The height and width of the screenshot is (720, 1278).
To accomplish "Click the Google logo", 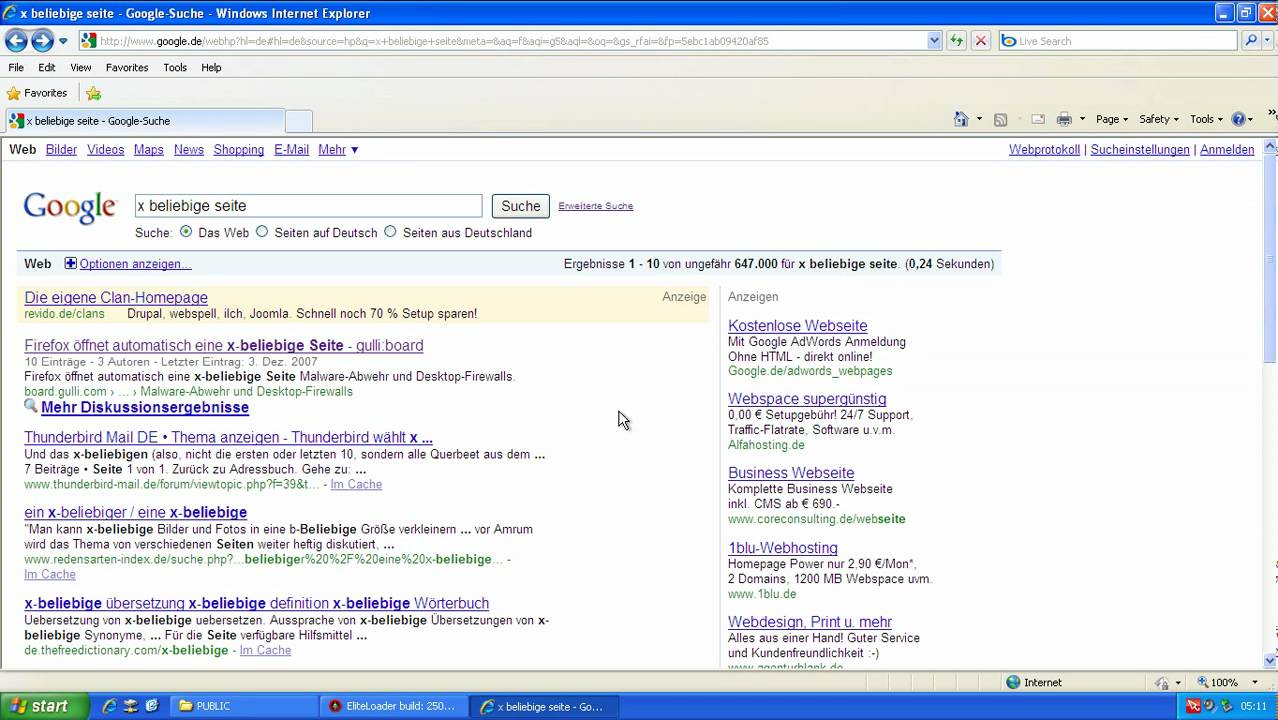I will [x=70, y=207].
